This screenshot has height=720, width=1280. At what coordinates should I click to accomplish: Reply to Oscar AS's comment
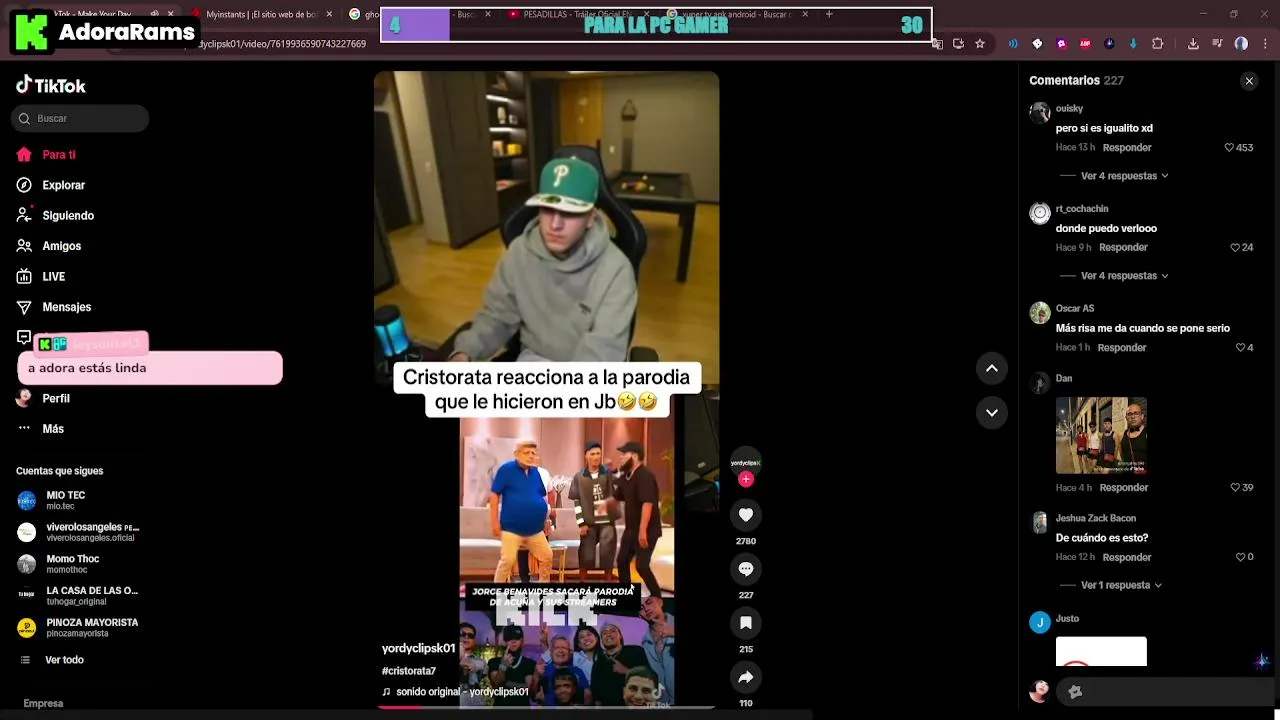click(x=1122, y=348)
